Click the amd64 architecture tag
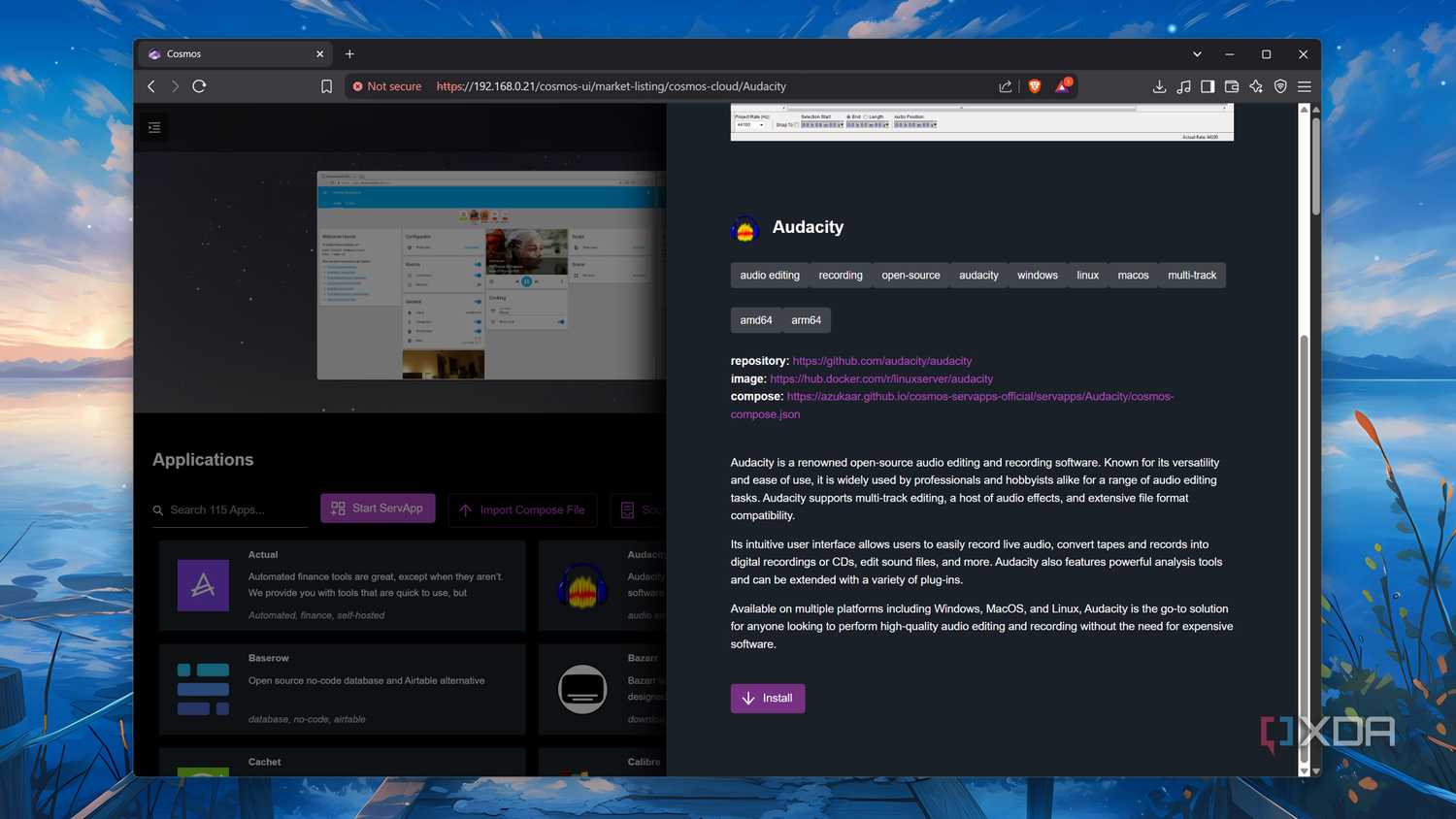Screen dimensions: 1456x819 [756, 320]
